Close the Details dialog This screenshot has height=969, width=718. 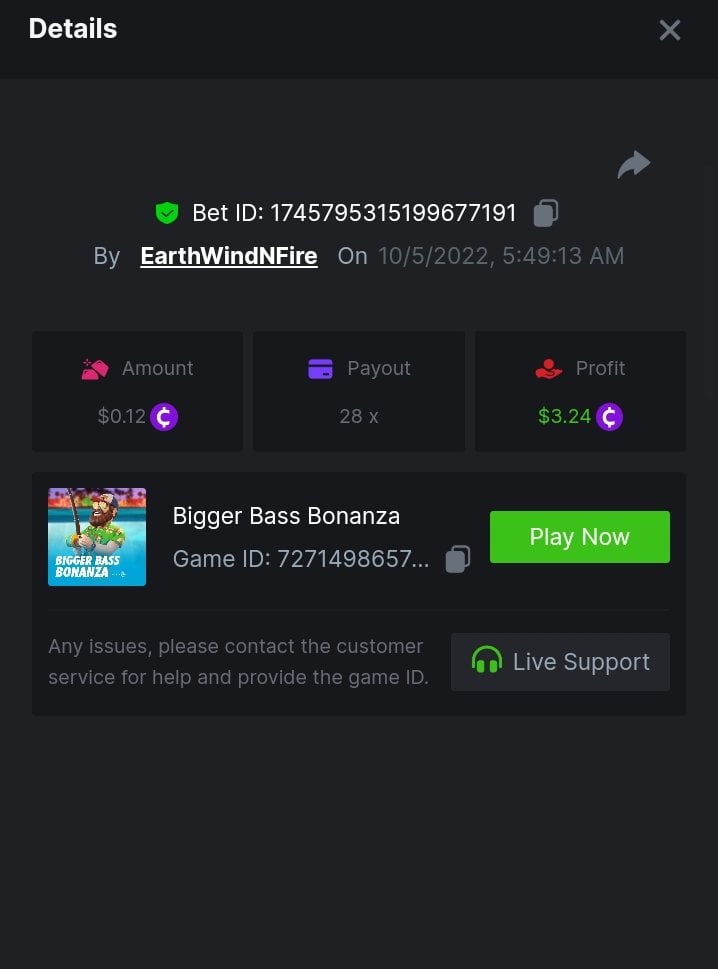670,30
